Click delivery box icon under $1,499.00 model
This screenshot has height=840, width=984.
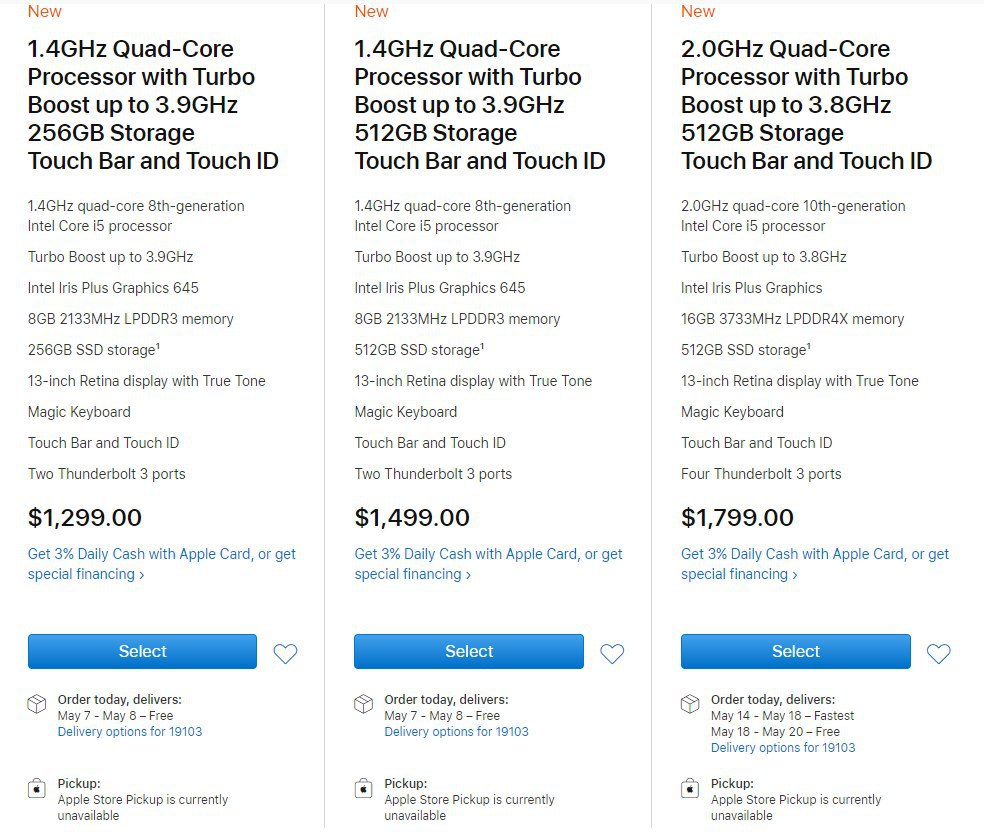click(x=363, y=704)
